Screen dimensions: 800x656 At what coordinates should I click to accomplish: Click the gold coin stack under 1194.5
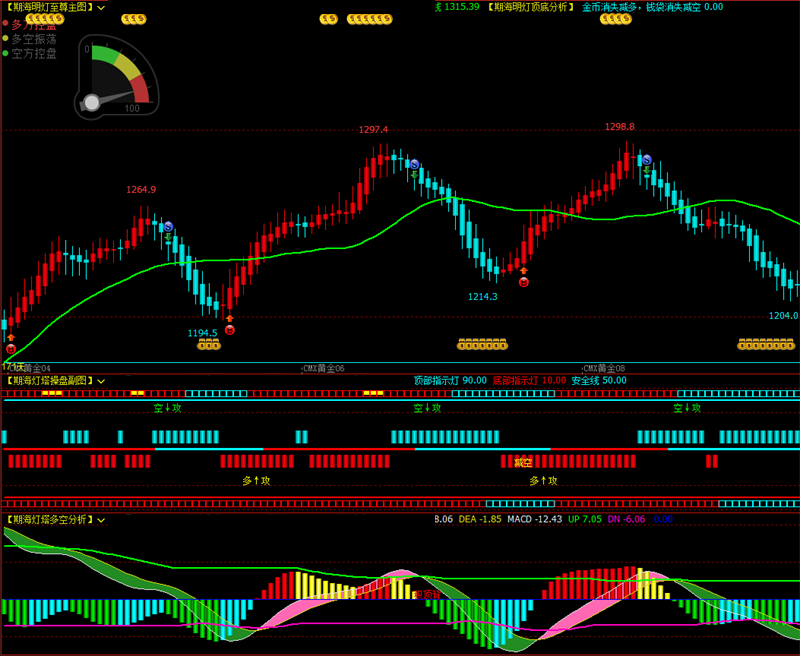click(x=209, y=345)
